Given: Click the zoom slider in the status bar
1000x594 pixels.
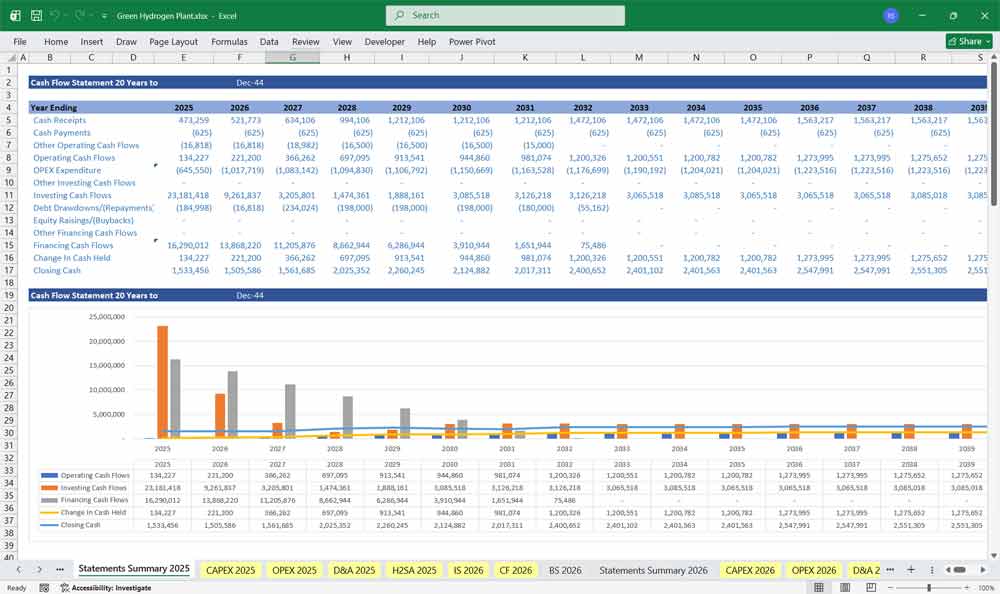Looking at the screenshot, I should [x=929, y=586].
